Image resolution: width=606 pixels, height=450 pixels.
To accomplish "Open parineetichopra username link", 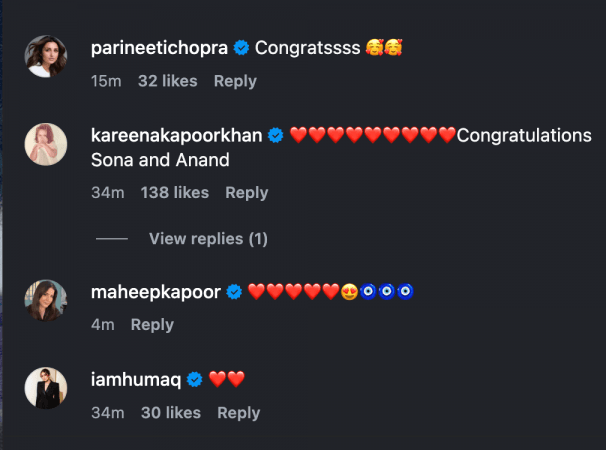I will pyautogui.click(x=159, y=48).
